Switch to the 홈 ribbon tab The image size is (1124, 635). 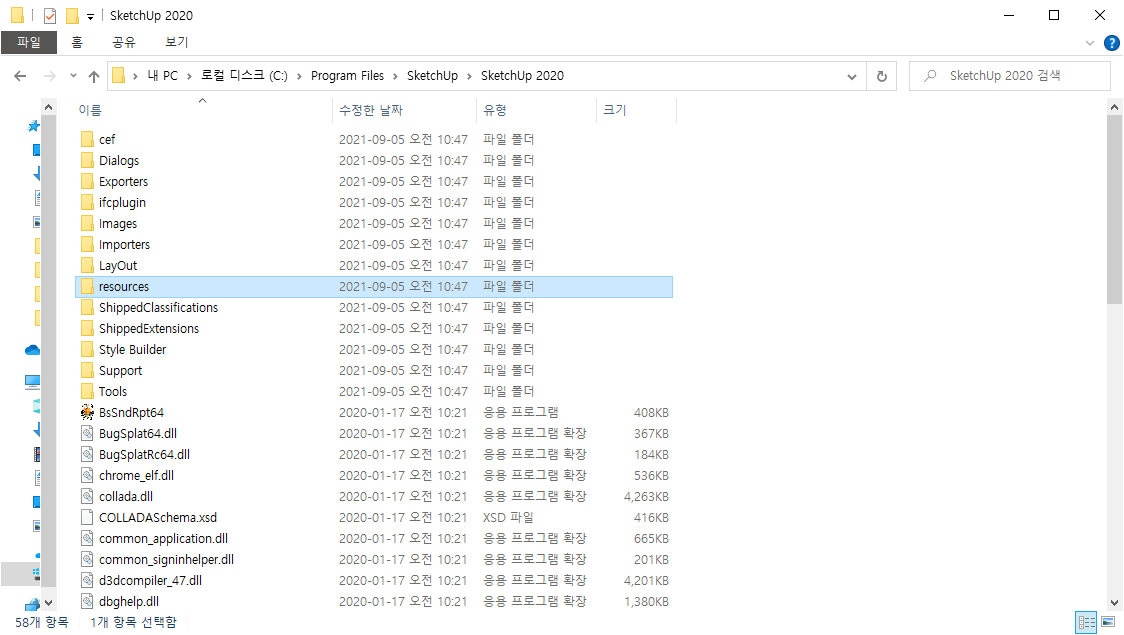click(77, 42)
